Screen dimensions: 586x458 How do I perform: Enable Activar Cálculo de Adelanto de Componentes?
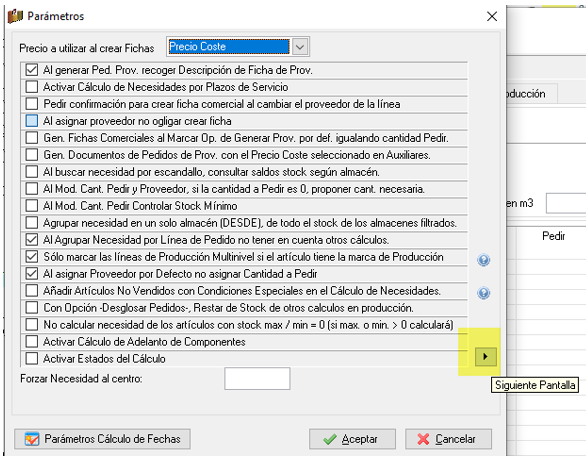tap(32, 341)
